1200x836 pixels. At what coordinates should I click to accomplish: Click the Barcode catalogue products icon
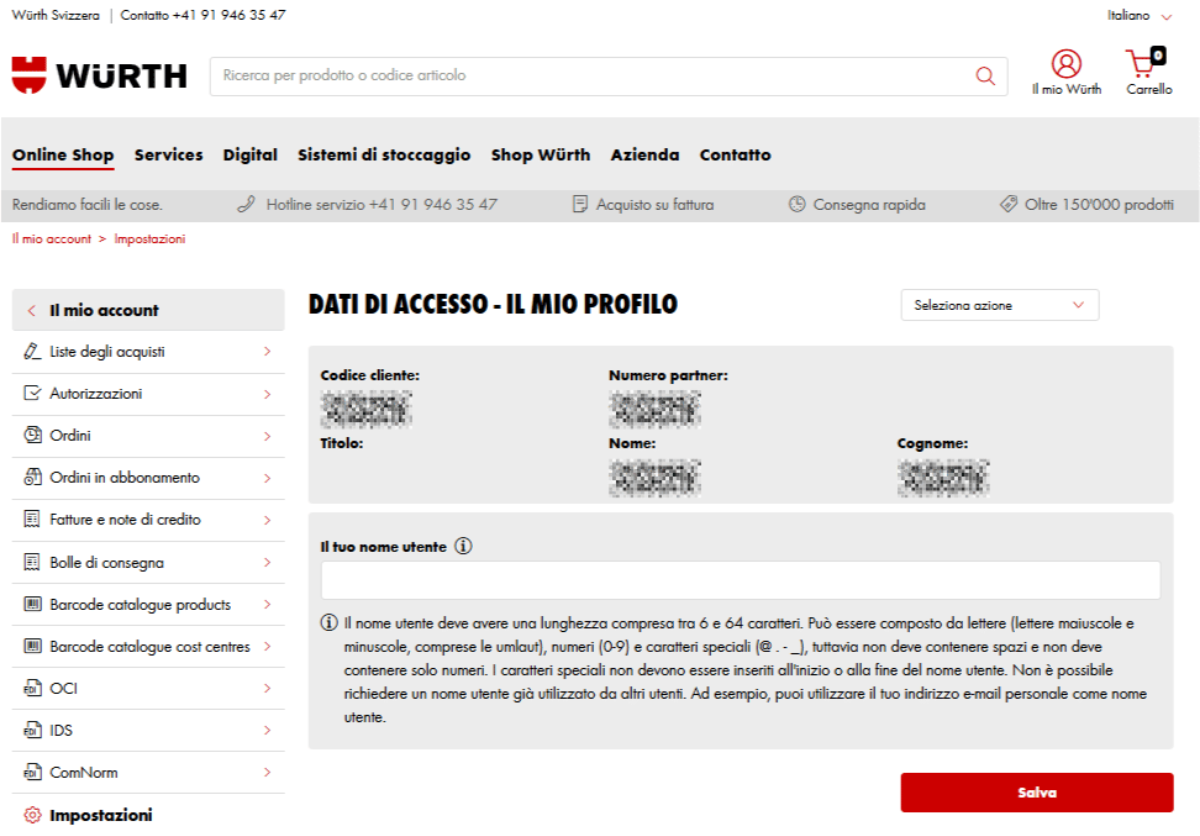(32, 604)
